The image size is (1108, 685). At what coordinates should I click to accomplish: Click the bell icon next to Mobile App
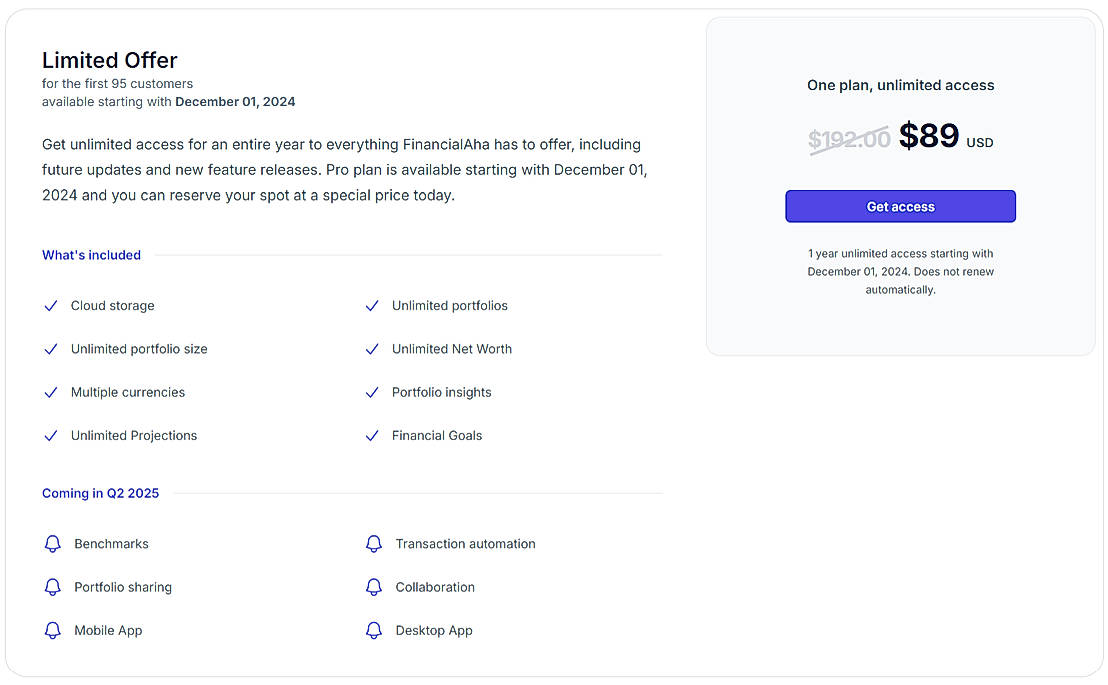pyautogui.click(x=53, y=630)
